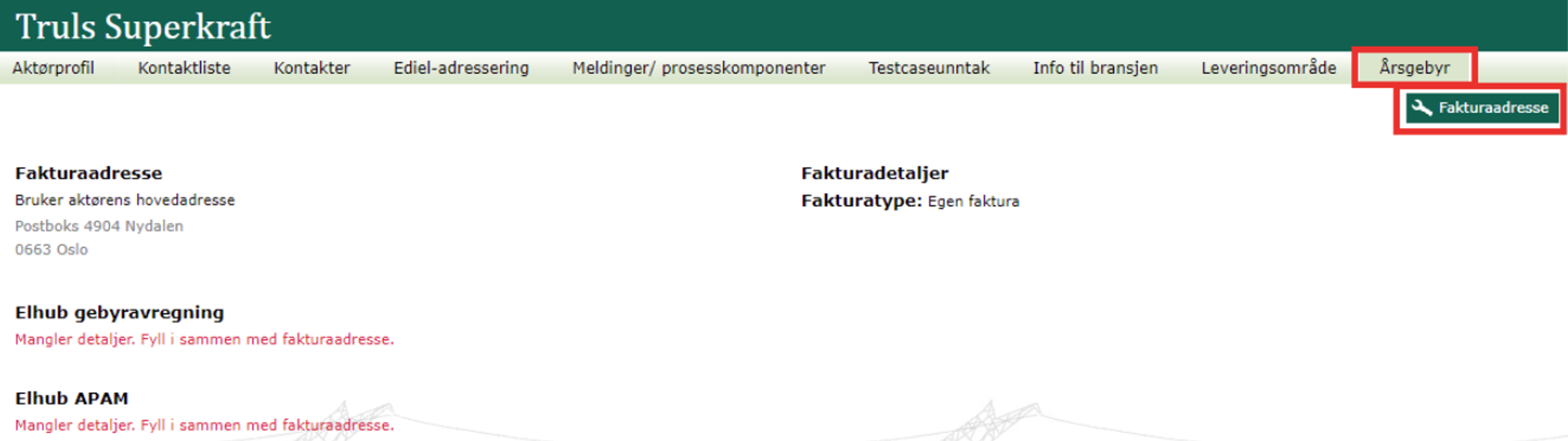Click the Elhub gebyravregning heading
1568x441 pixels.
[119, 312]
